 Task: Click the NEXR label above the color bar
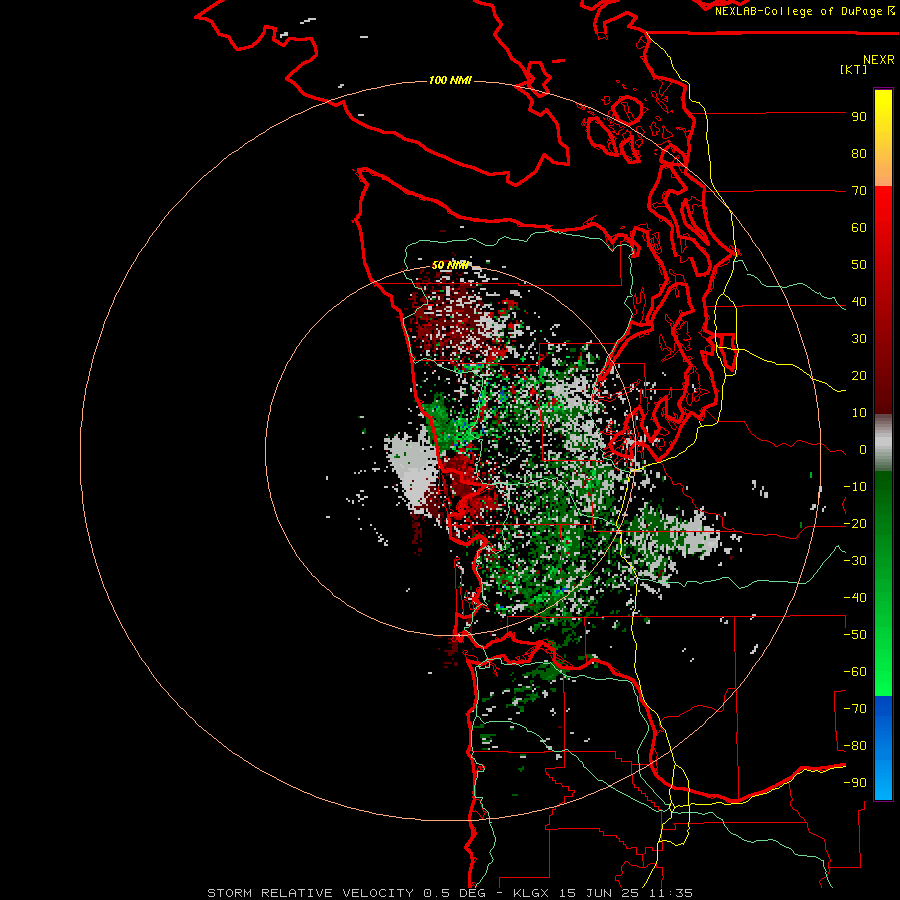coord(879,60)
